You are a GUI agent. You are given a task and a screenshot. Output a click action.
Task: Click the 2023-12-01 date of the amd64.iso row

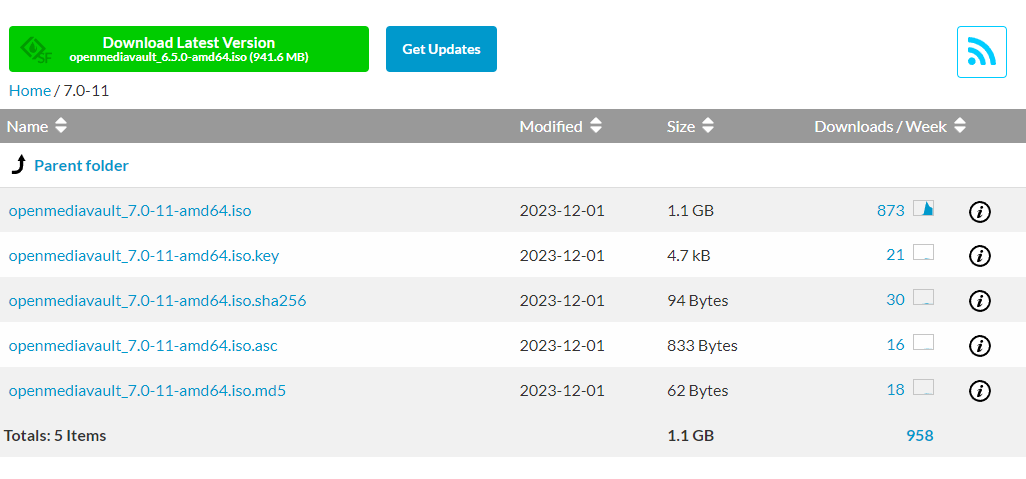562,211
